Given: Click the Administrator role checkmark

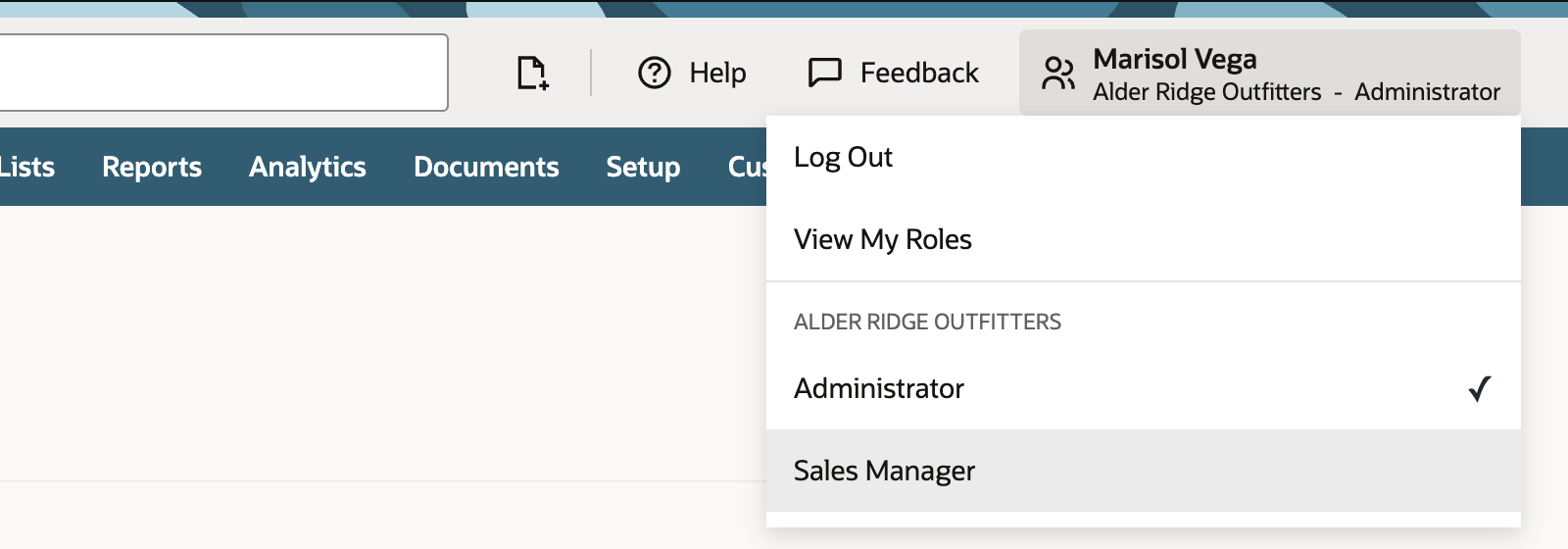Looking at the screenshot, I should (x=1480, y=389).
